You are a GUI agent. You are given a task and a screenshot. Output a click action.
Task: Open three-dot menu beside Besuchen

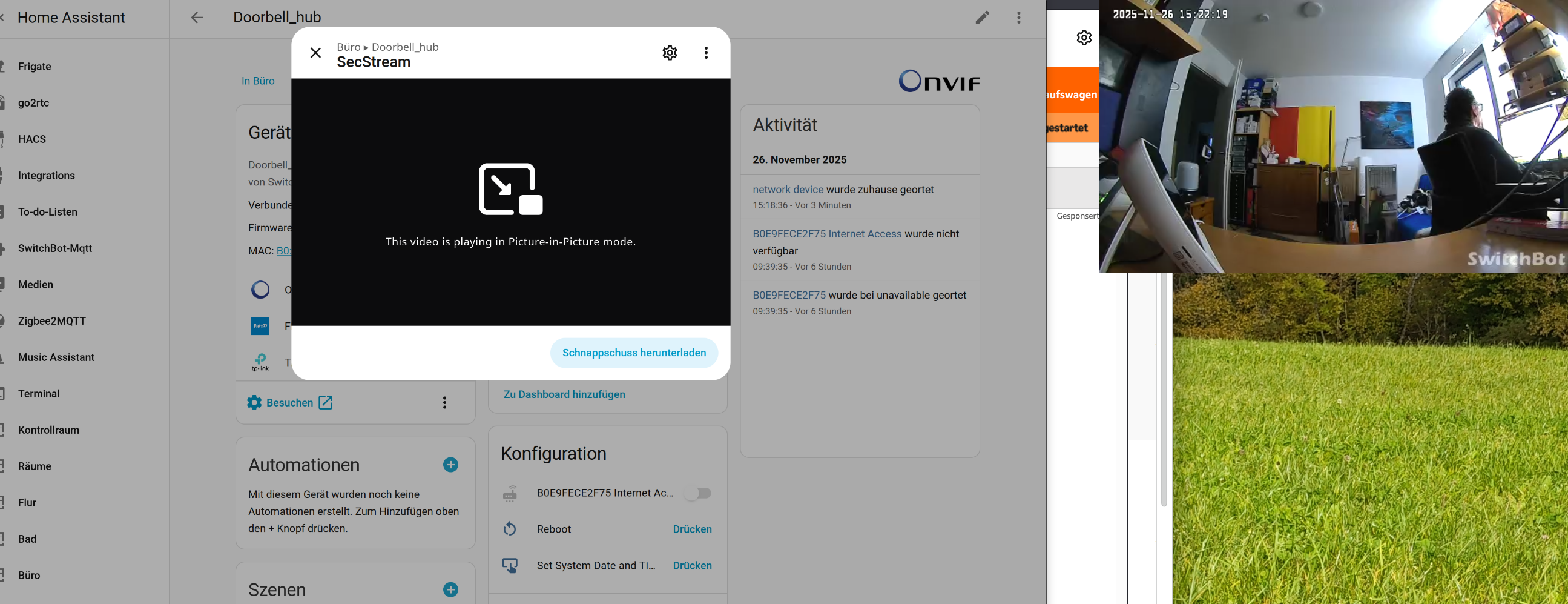pos(444,402)
